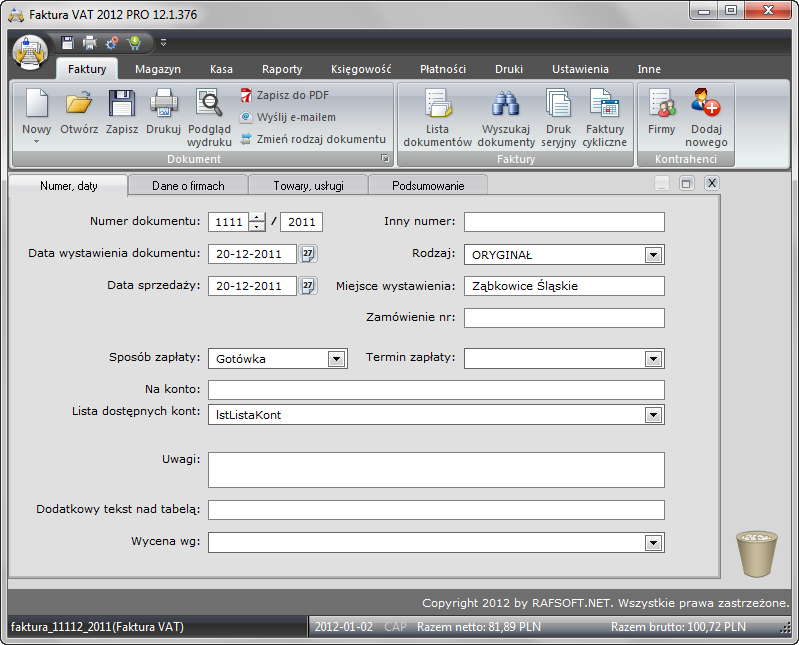Image resolution: width=799 pixels, height=645 pixels.
Task: Switch to the Magazyn ribbon tab
Action: 158,69
